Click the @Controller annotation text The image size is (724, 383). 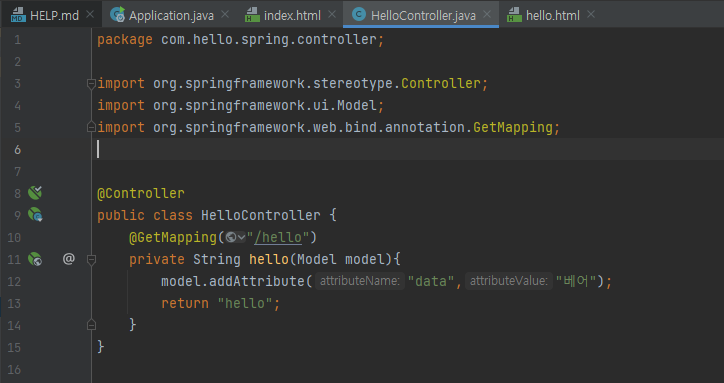point(140,193)
